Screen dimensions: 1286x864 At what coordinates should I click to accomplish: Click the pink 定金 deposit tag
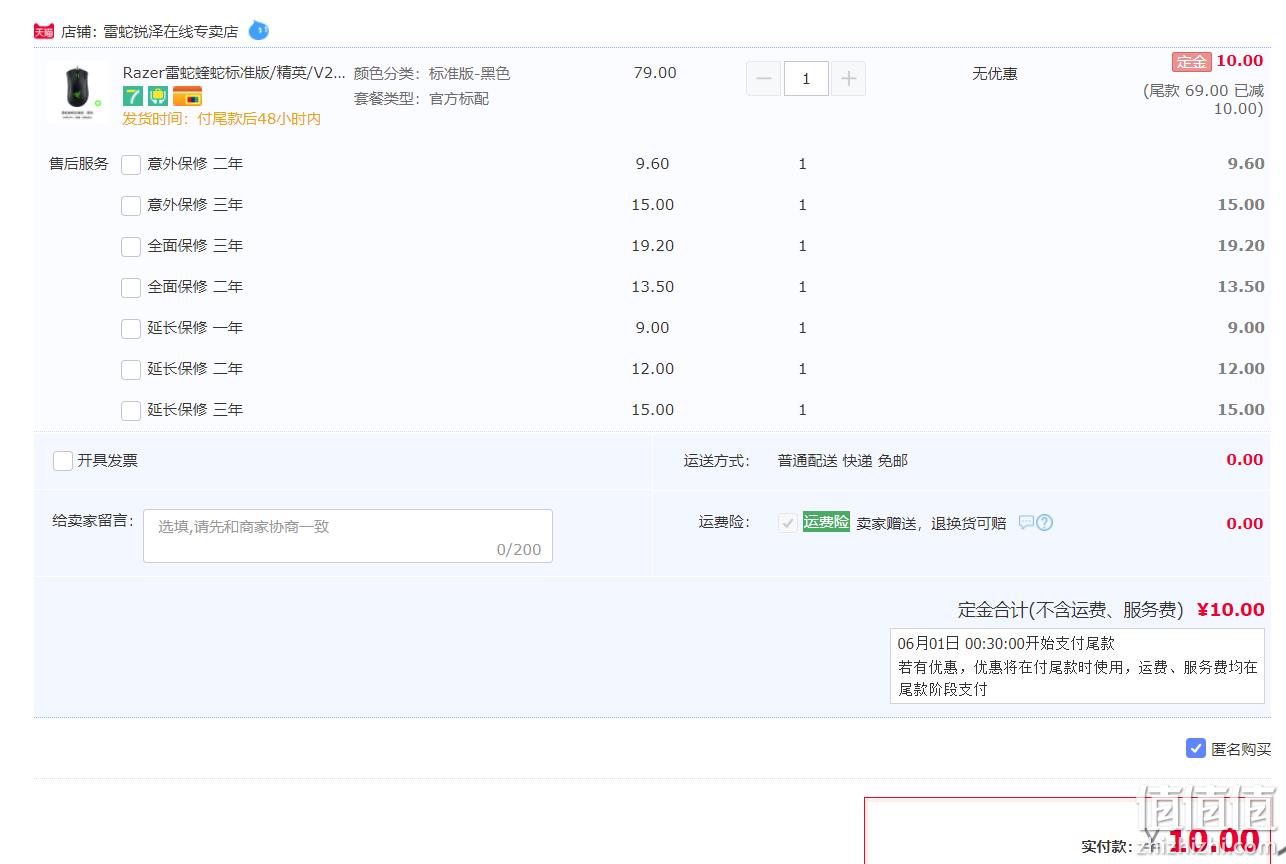pos(1191,61)
